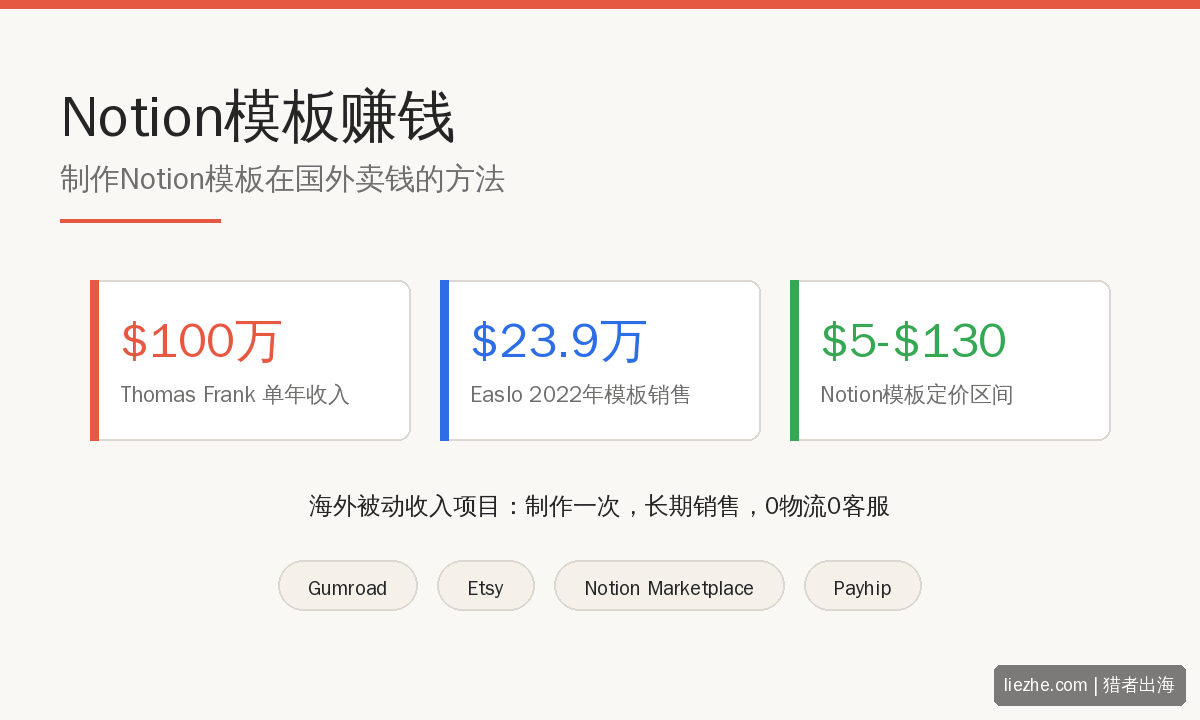
Task: Click the 海外被动收入项目 description line
Action: pyautogui.click(x=599, y=506)
